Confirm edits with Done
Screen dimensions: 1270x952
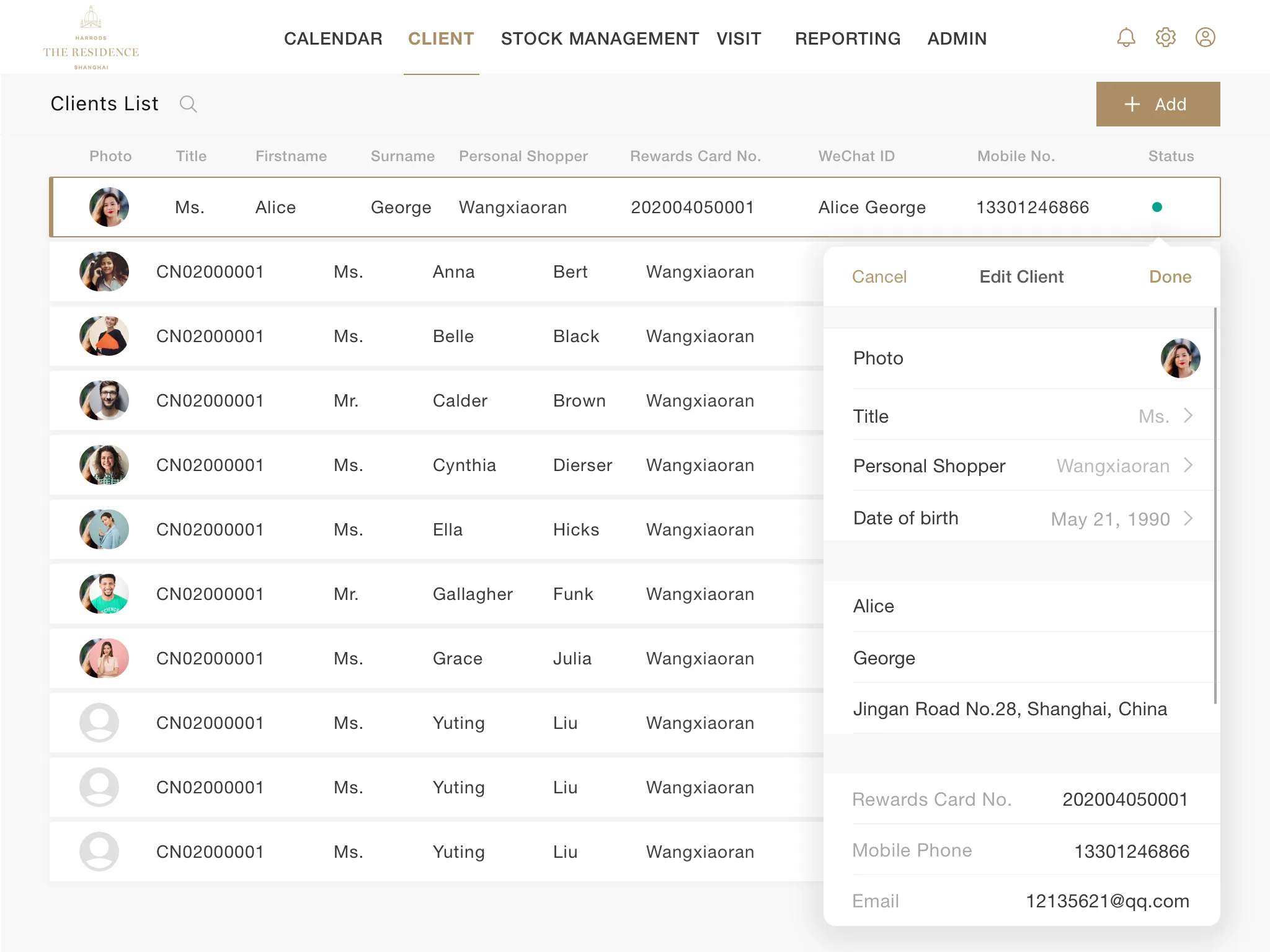1170,276
